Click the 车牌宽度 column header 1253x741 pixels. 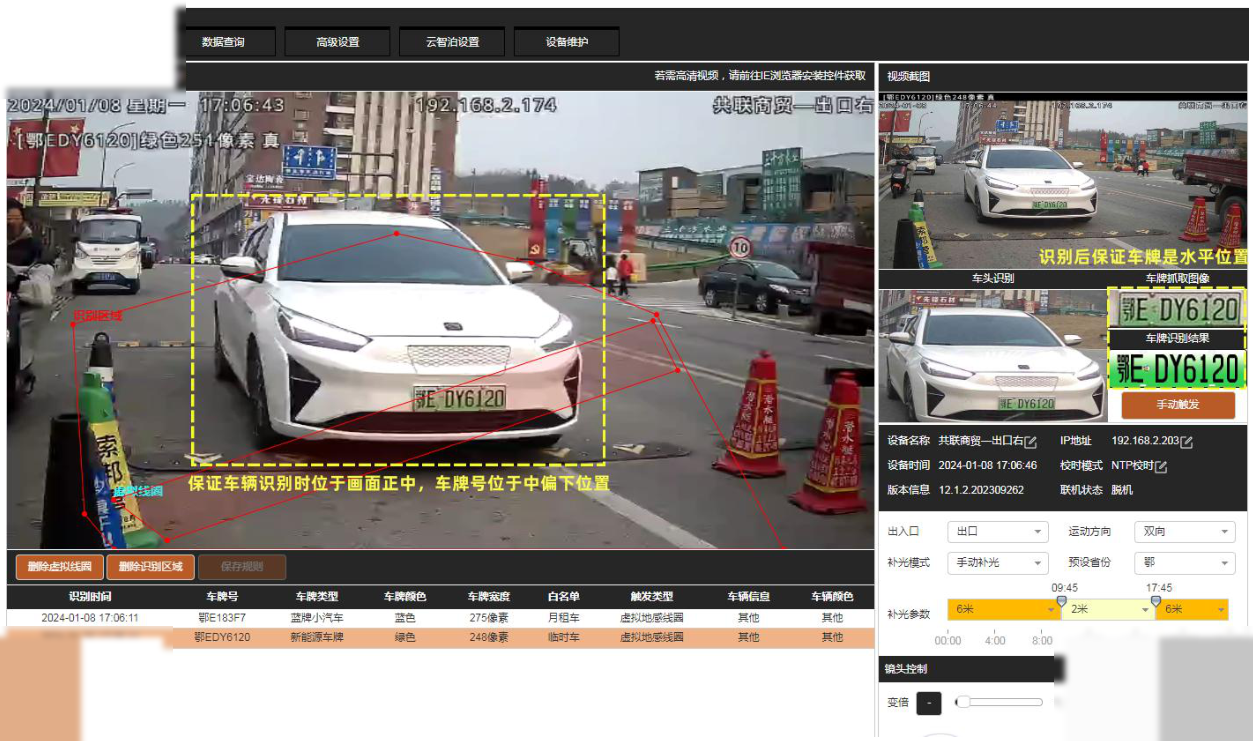tap(489, 596)
